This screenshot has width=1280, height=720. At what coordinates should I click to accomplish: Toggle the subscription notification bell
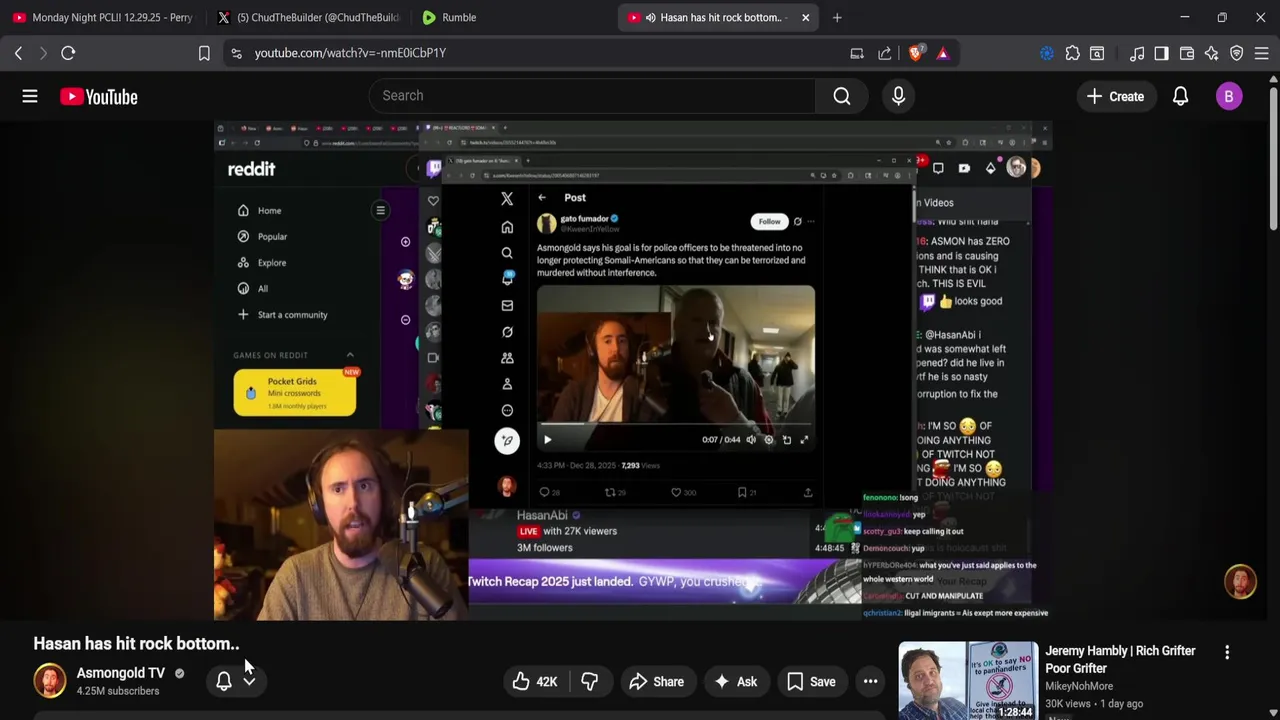[x=224, y=681]
